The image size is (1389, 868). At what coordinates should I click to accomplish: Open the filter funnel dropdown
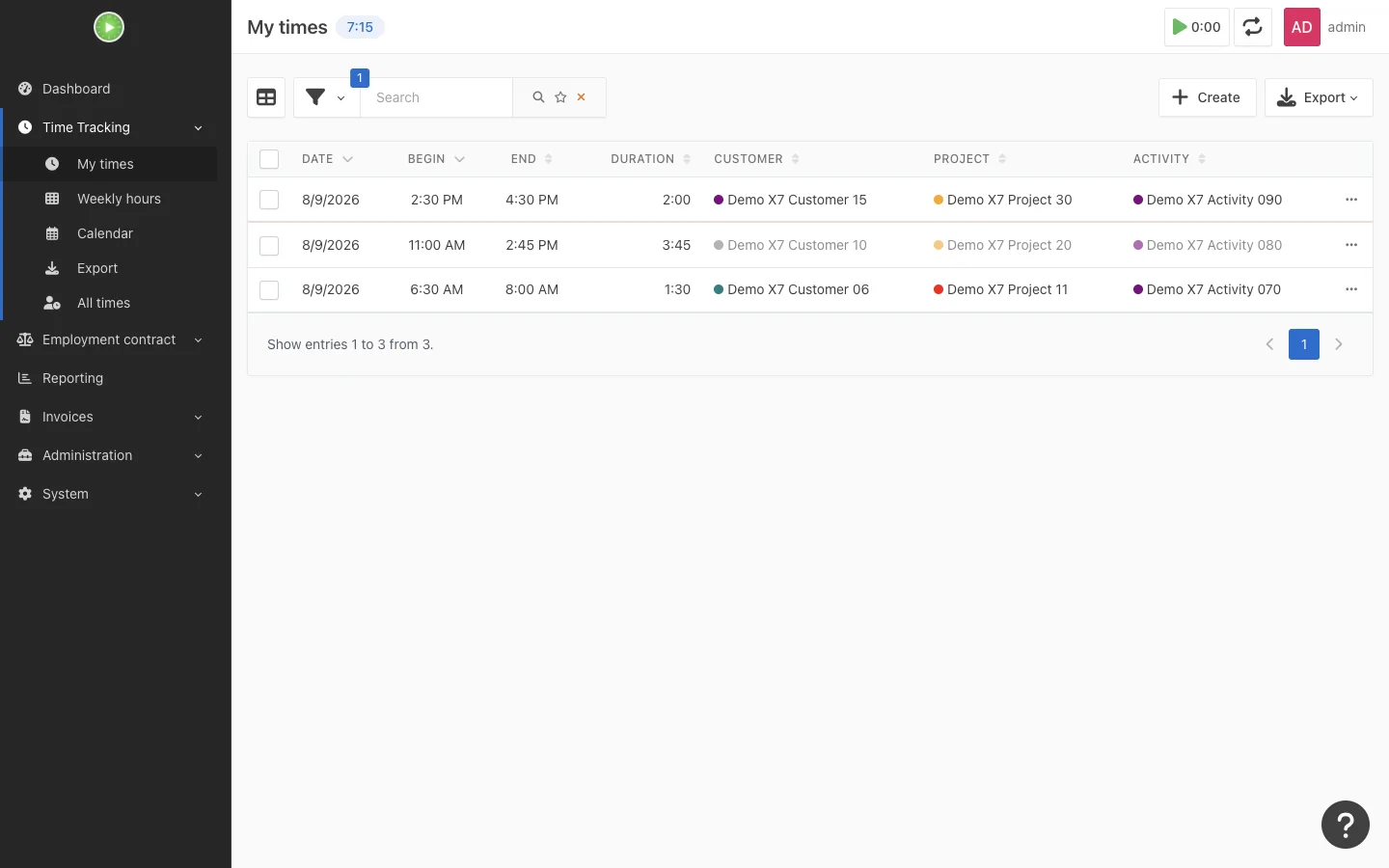[x=326, y=97]
